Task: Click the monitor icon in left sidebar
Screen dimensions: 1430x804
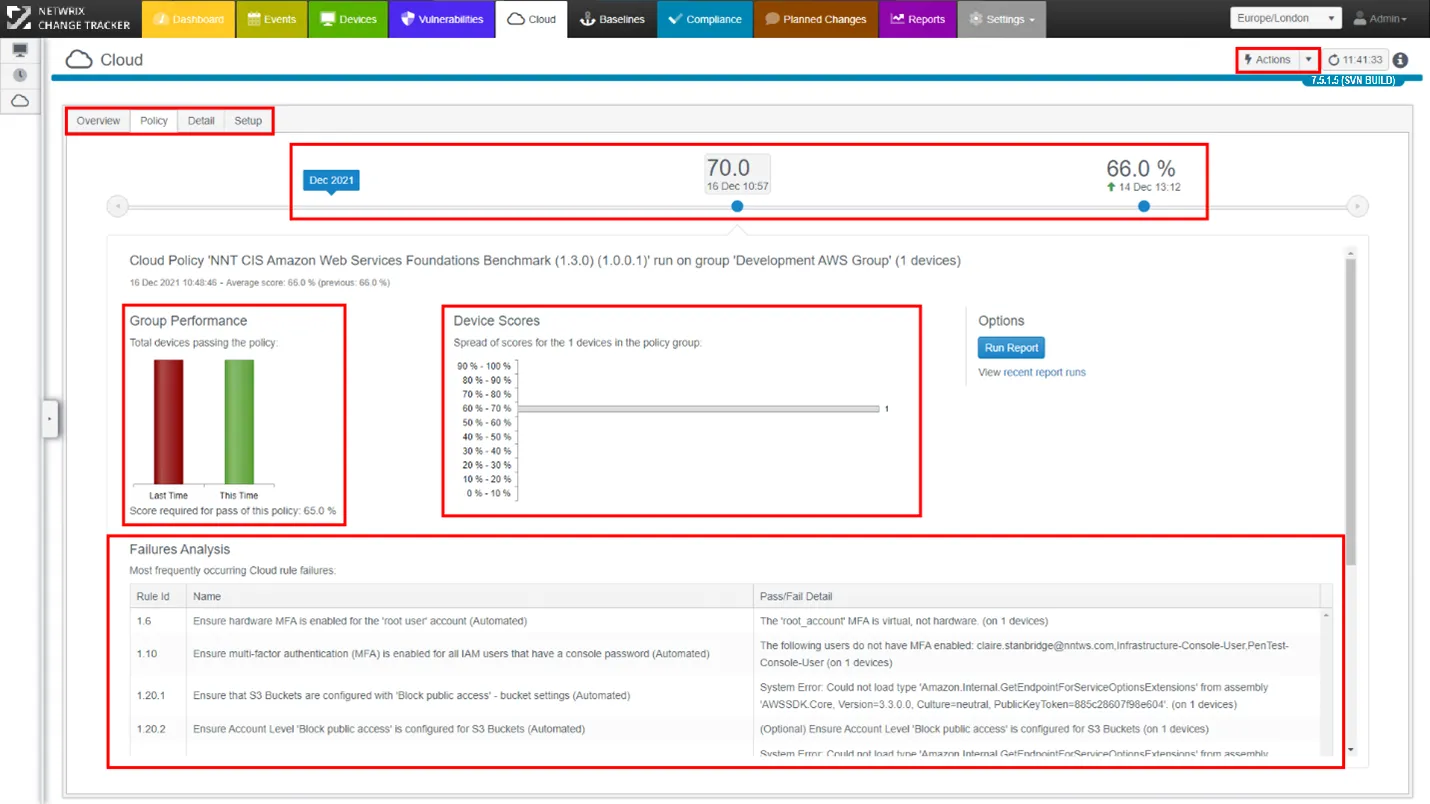Action: coord(20,50)
